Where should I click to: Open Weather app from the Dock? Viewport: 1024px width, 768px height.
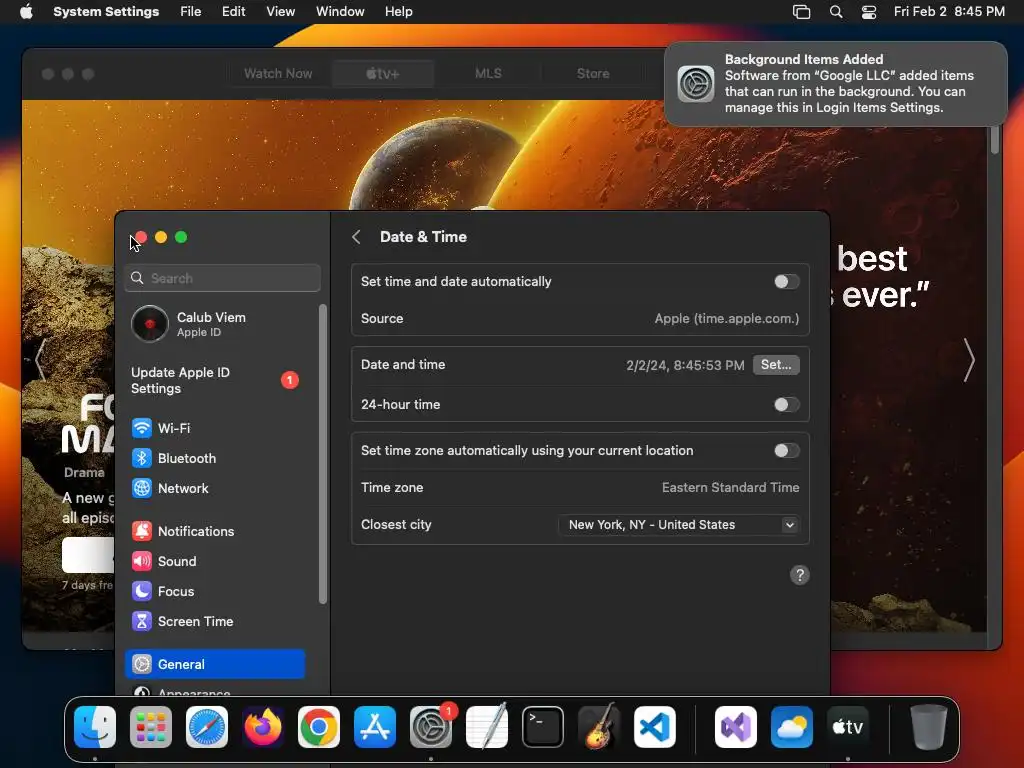[792, 727]
